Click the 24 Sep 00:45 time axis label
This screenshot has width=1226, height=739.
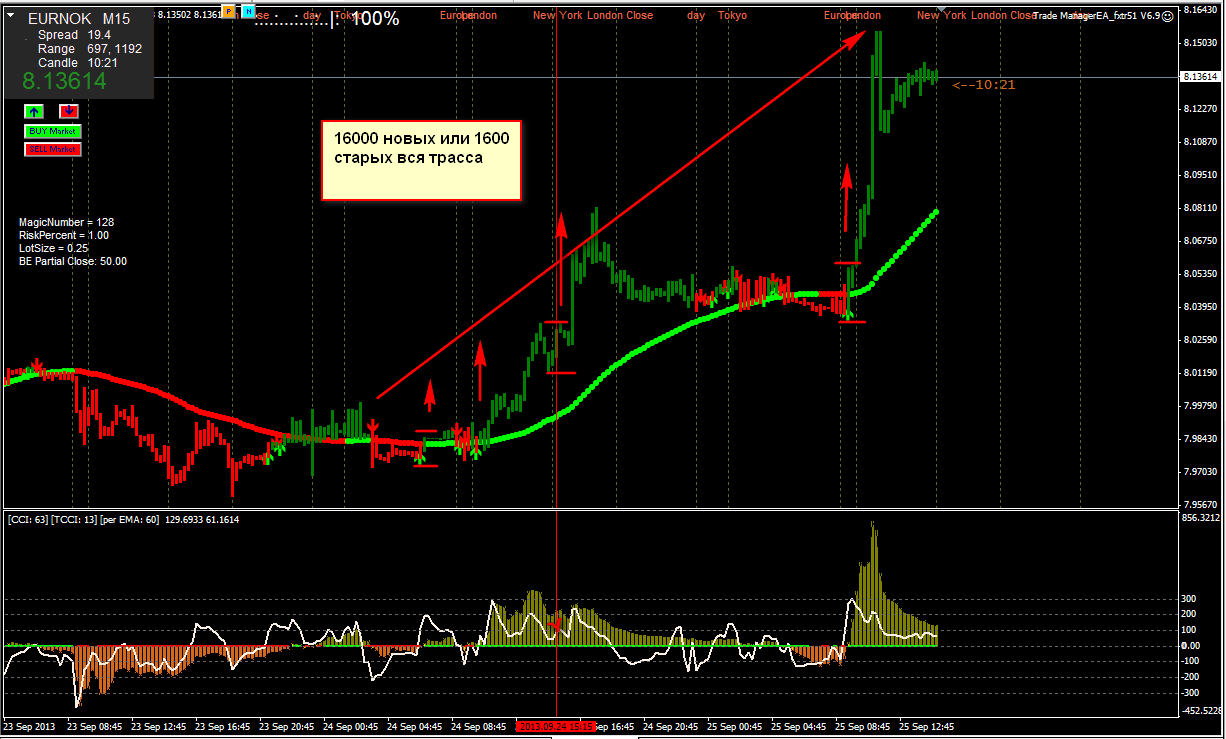coord(352,726)
